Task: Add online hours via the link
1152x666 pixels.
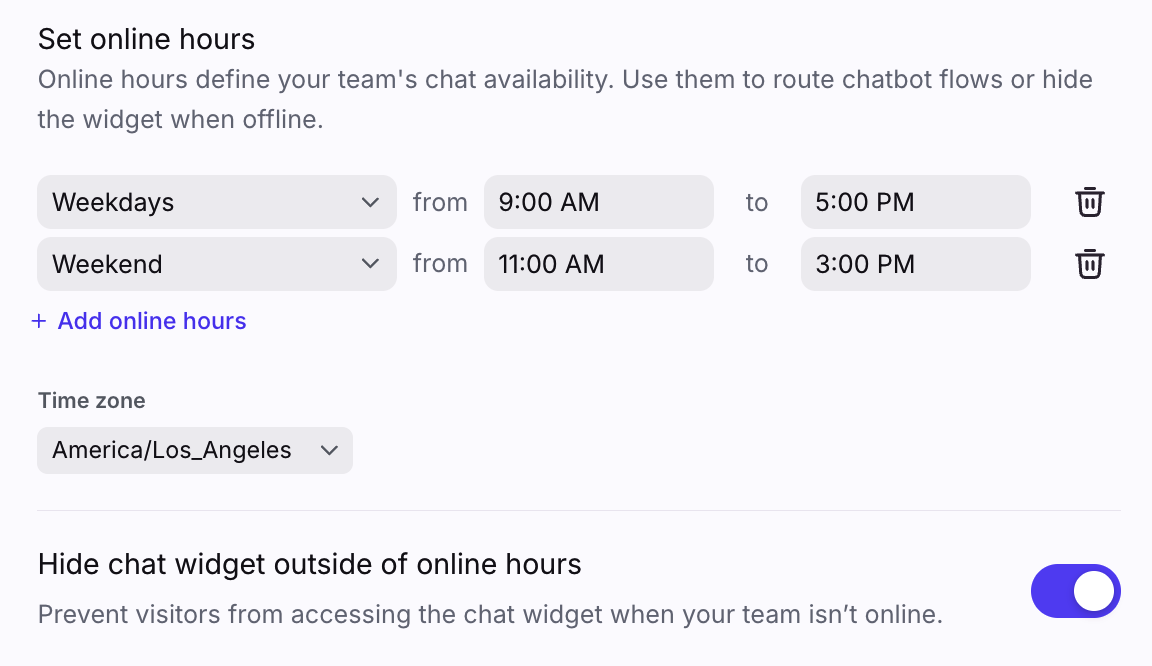Action: tap(152, 321)
